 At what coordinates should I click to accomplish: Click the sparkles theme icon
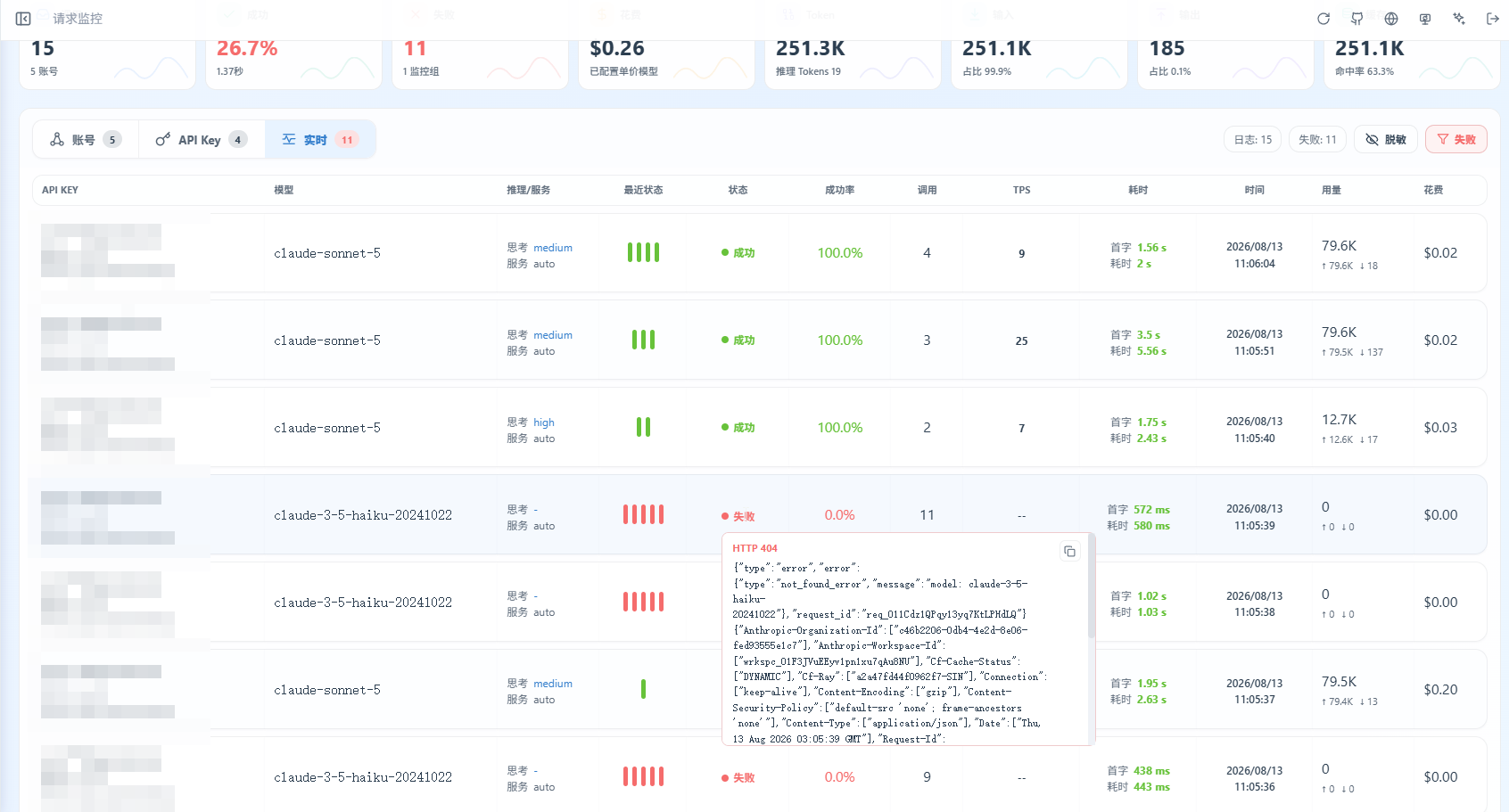click(x=1459, y=19)
